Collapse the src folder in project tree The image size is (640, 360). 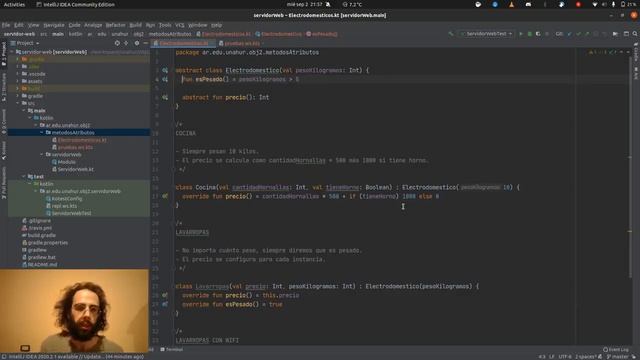click(x=18, y=103)
